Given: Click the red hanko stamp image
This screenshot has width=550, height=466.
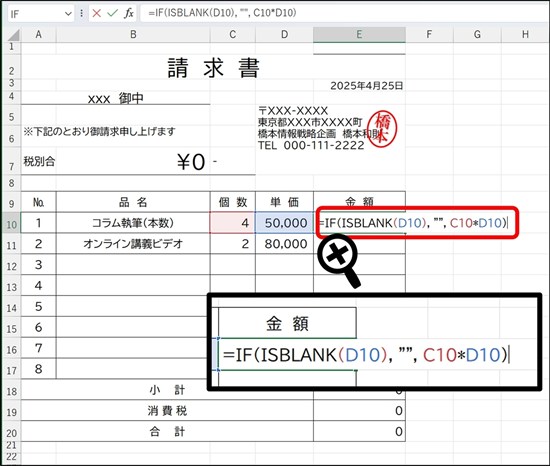Looking at the screenshot, I should (382, 129).
